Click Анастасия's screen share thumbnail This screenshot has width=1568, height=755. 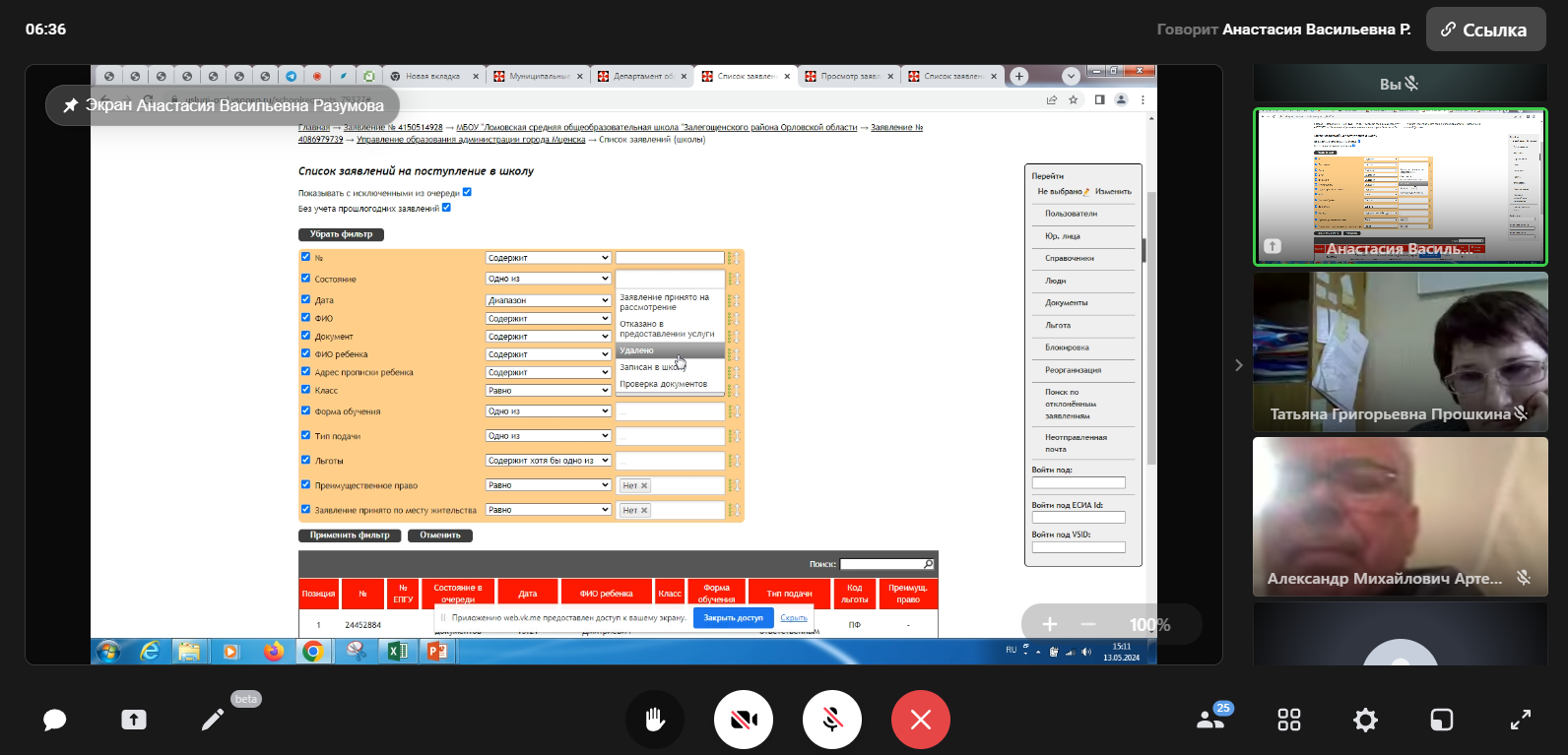tap(1400, 187)
